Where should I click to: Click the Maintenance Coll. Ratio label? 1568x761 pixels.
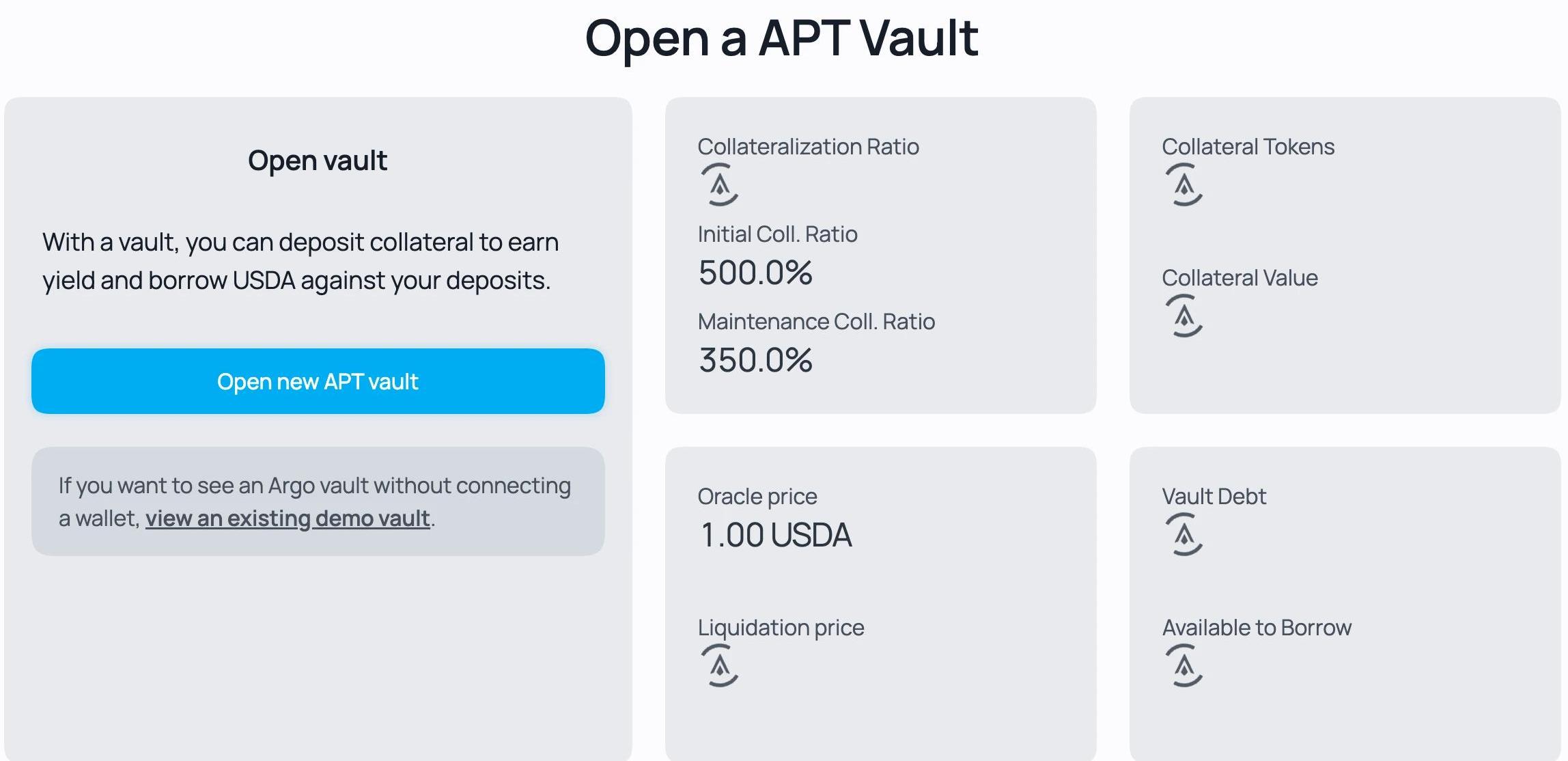point(816,322)
